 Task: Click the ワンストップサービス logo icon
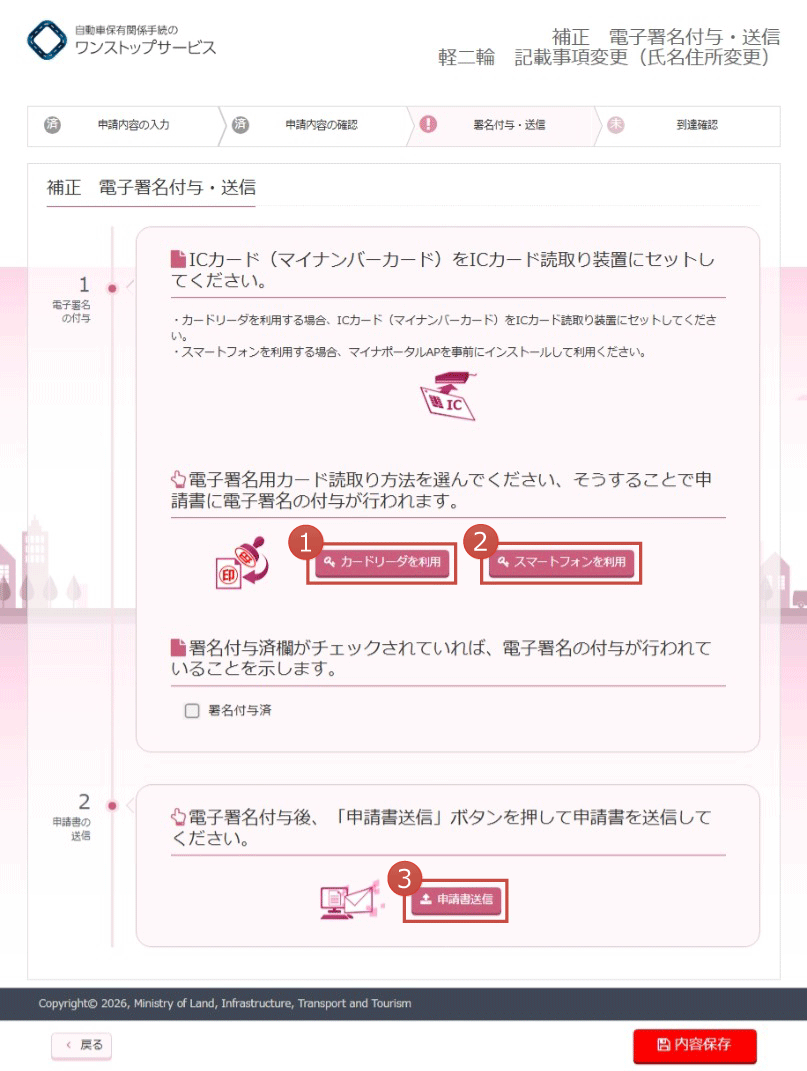tap(47, 40)
